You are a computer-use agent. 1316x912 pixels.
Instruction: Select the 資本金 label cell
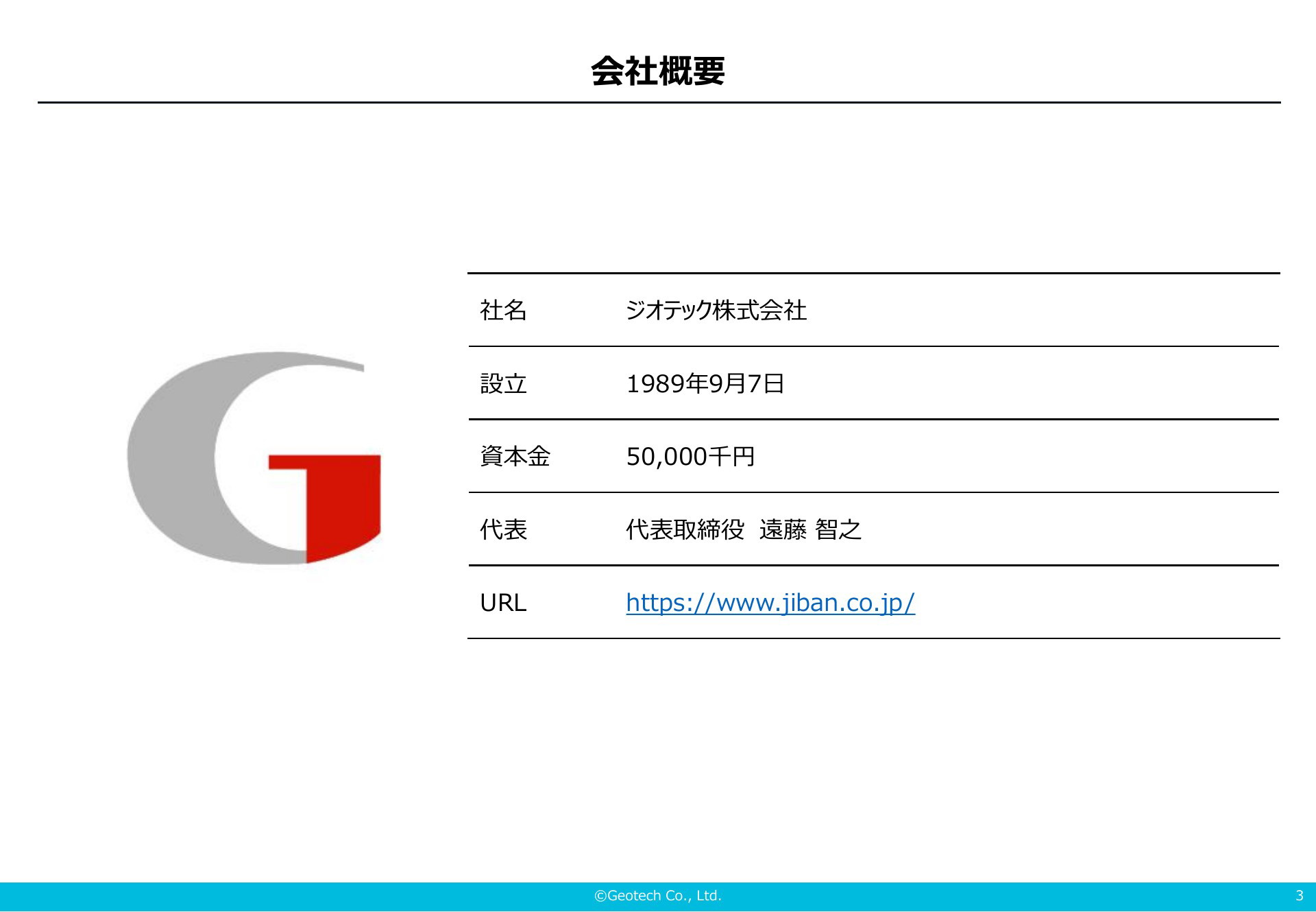click(x=515, y=457)
